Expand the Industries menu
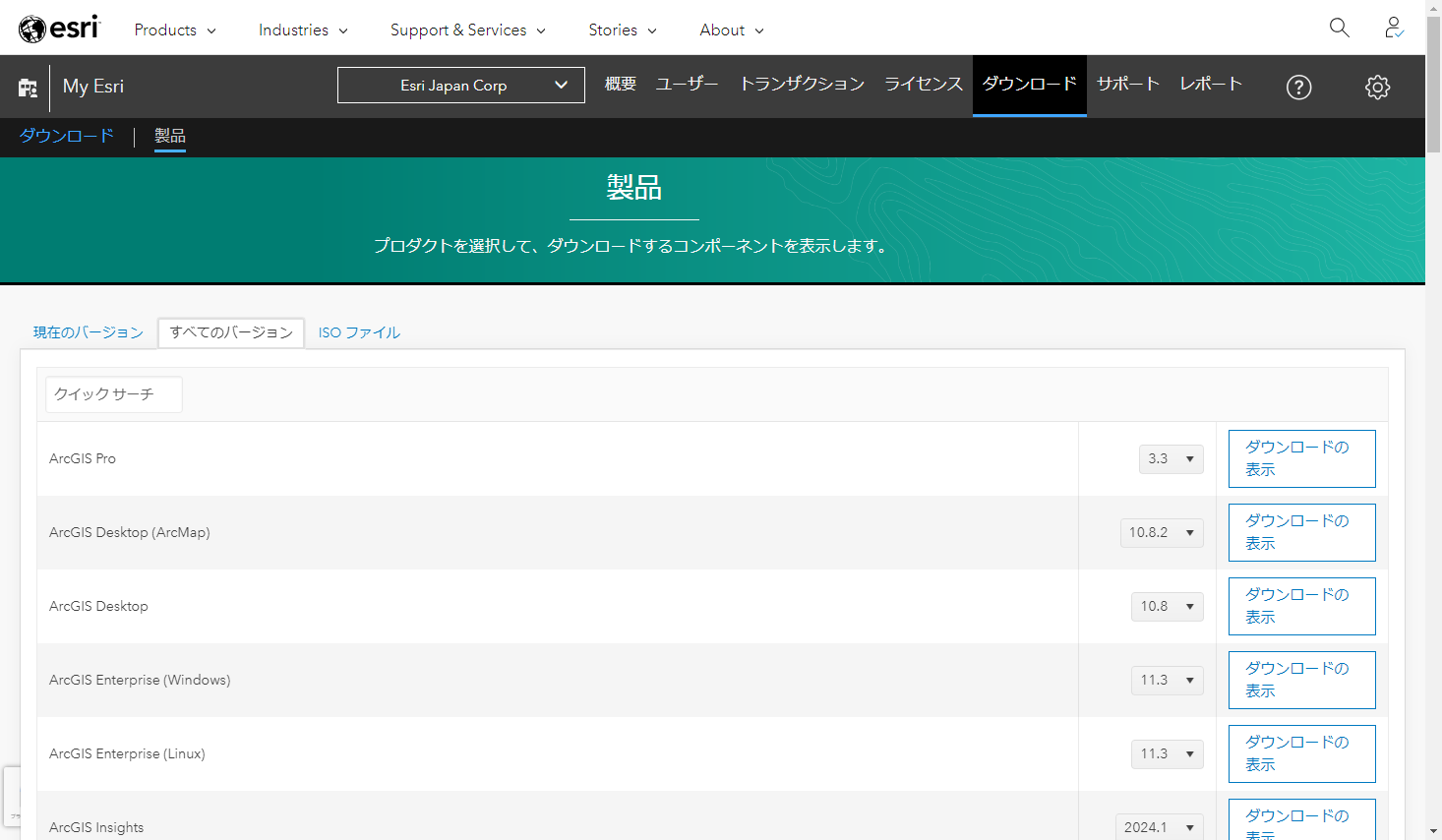Viewport: 1442px width, 840px height. click(x=303, y=30)
